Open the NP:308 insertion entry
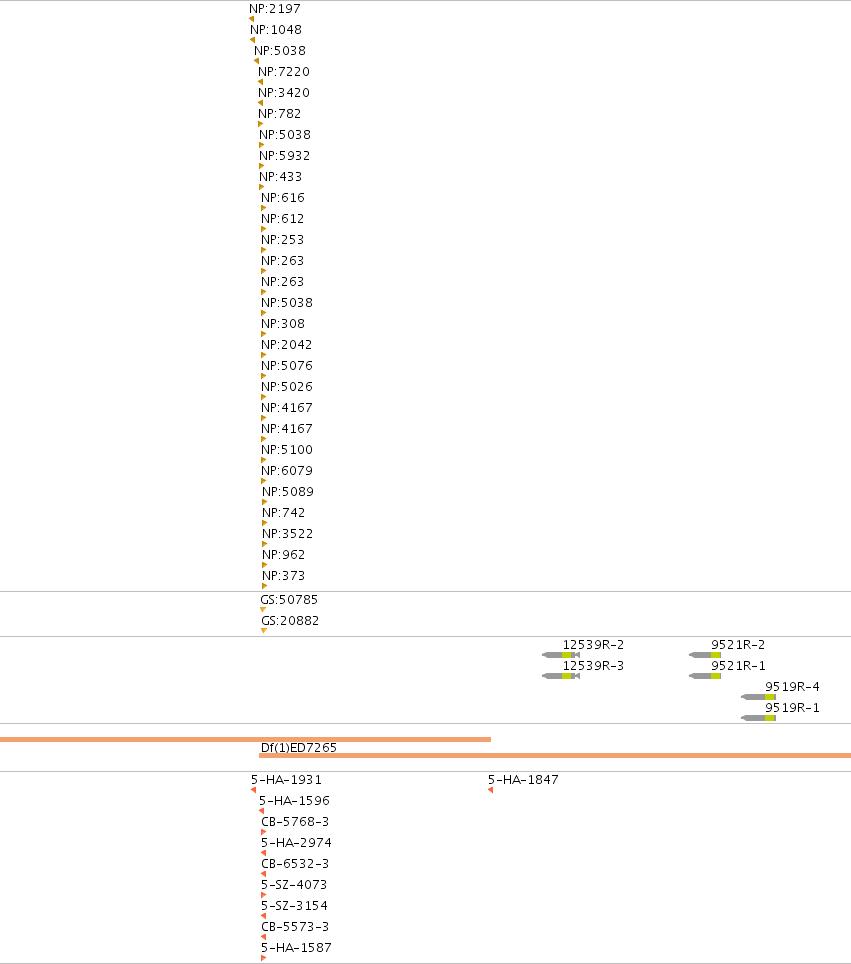 pyautogui.click(x=283, y=323)
